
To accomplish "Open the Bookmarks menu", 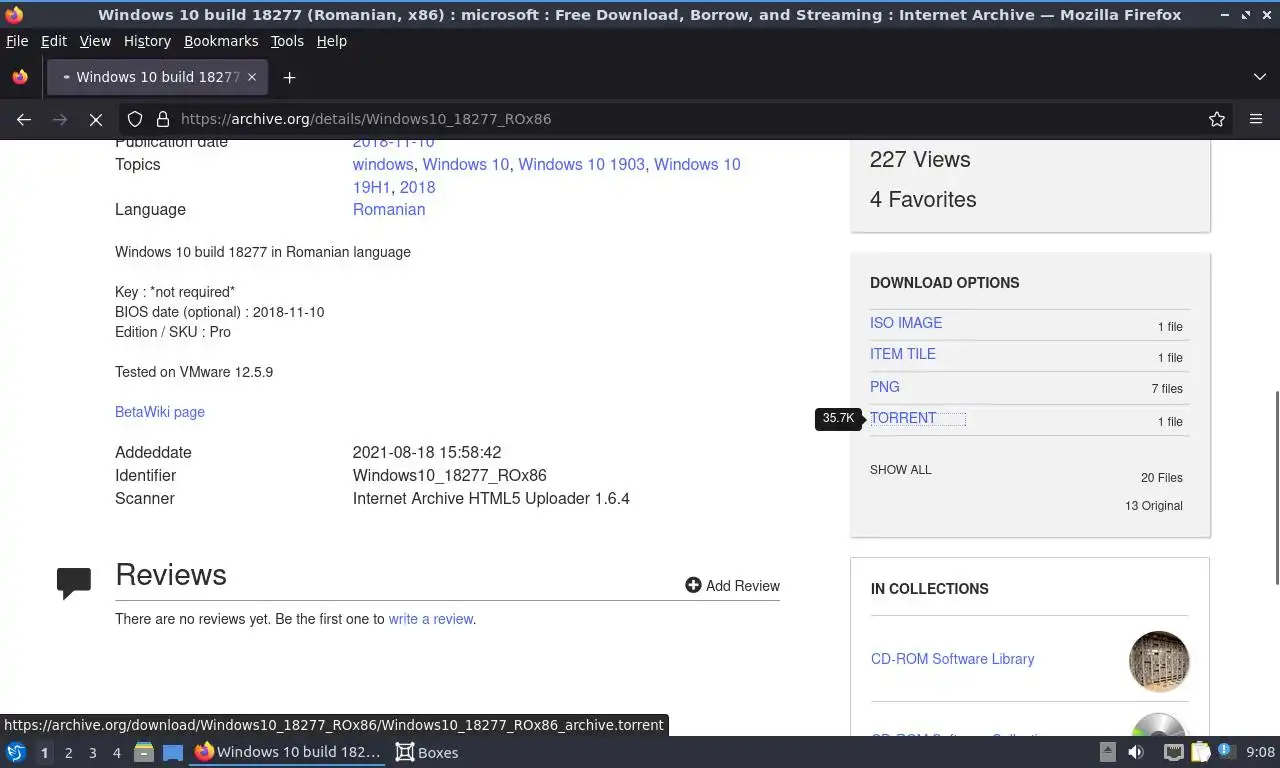I will click(221, 41).
